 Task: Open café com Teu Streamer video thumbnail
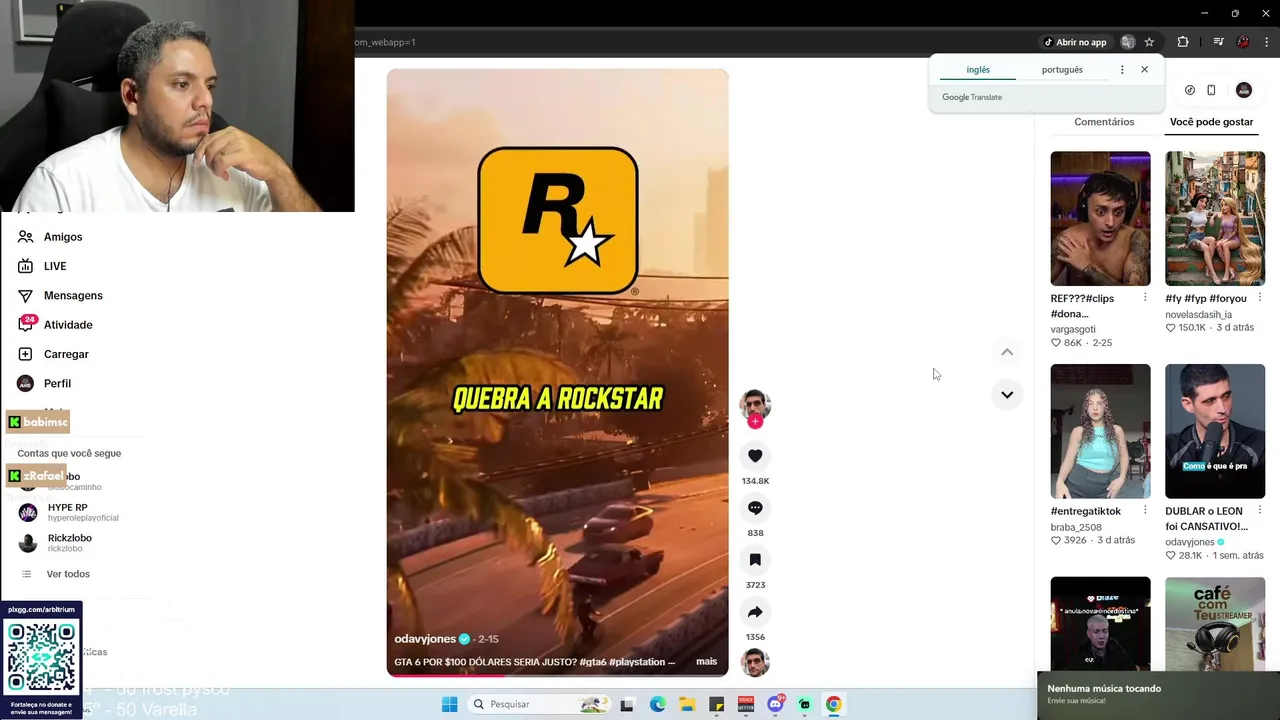point(1215,624)
